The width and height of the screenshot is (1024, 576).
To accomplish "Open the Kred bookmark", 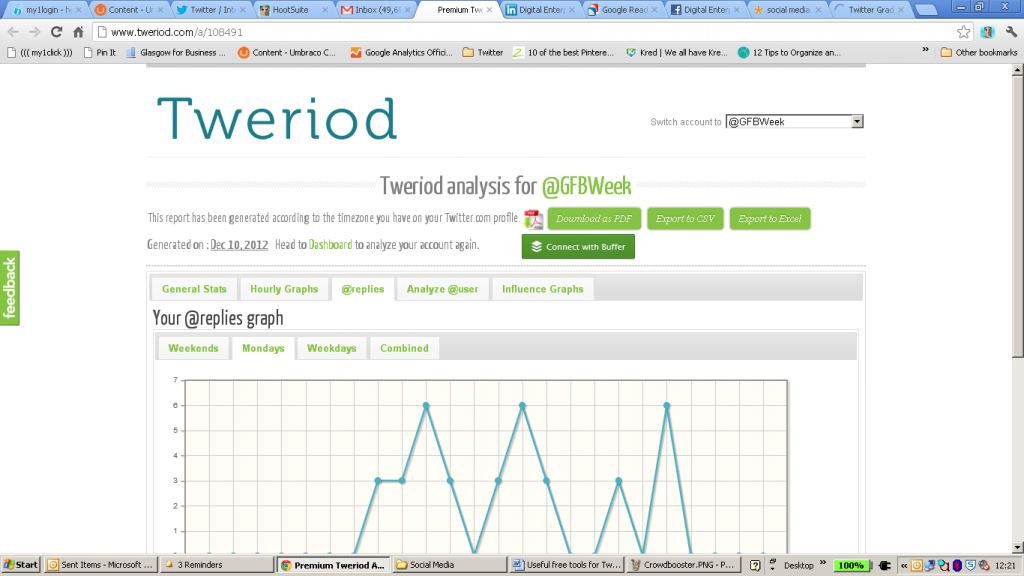I will [677, 53].
